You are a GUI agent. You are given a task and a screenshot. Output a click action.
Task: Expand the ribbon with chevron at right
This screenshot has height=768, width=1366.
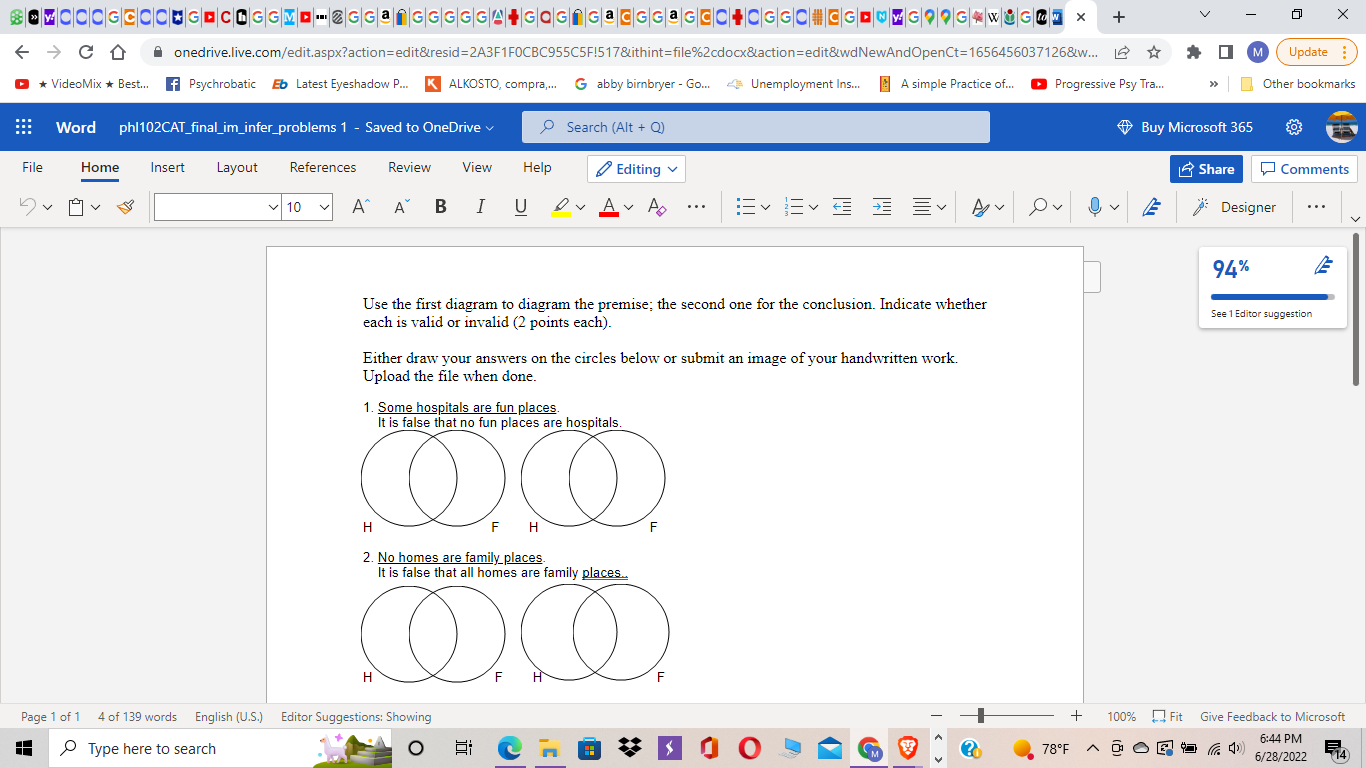click(1355, 218)
